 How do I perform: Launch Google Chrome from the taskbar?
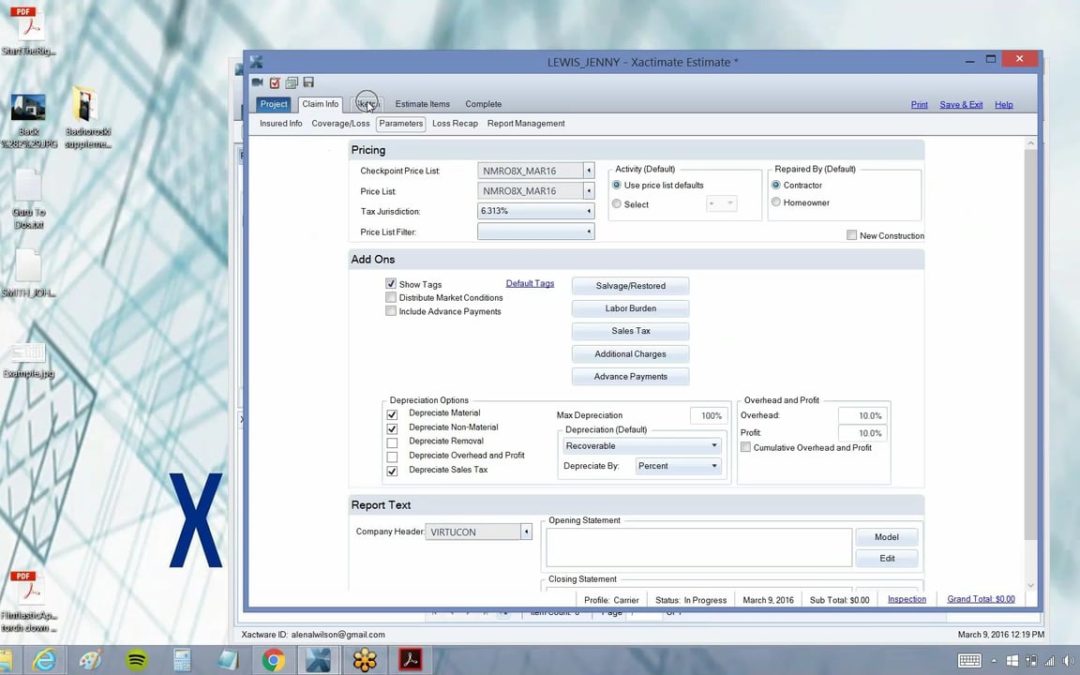pyautogui.click(x=273, y=660)
